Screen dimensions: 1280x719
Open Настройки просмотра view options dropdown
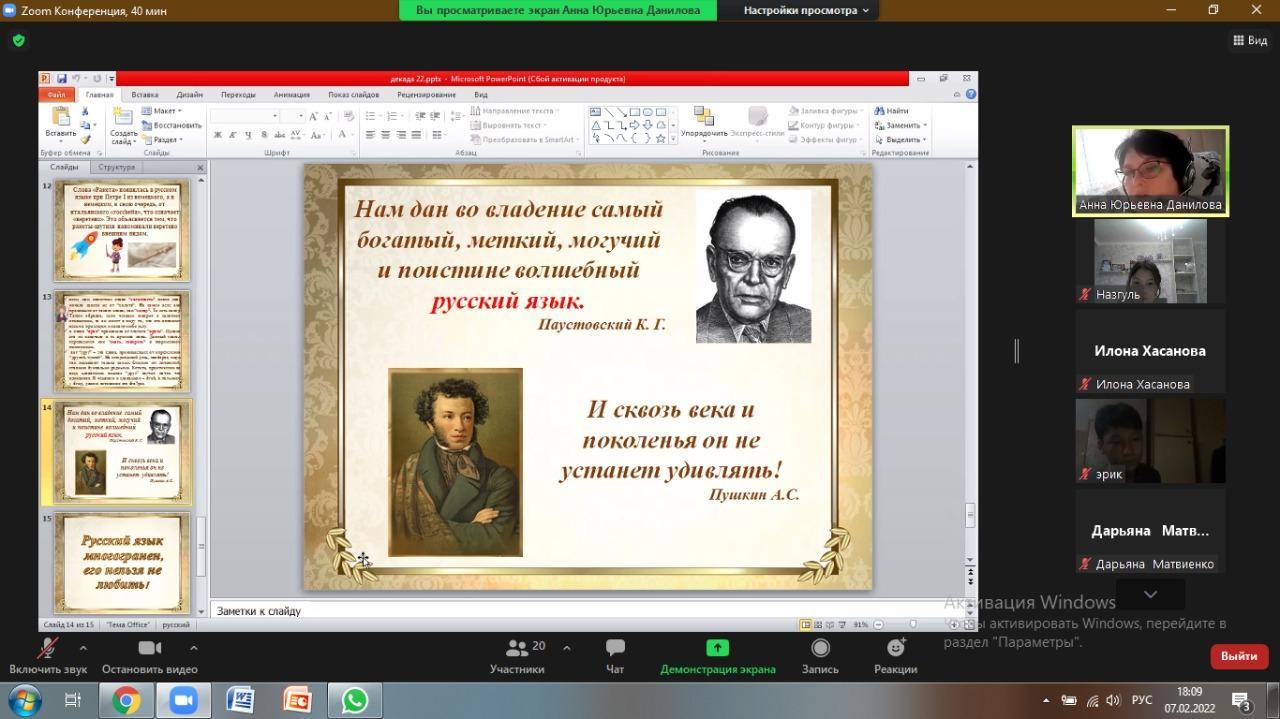coord(806,10)
